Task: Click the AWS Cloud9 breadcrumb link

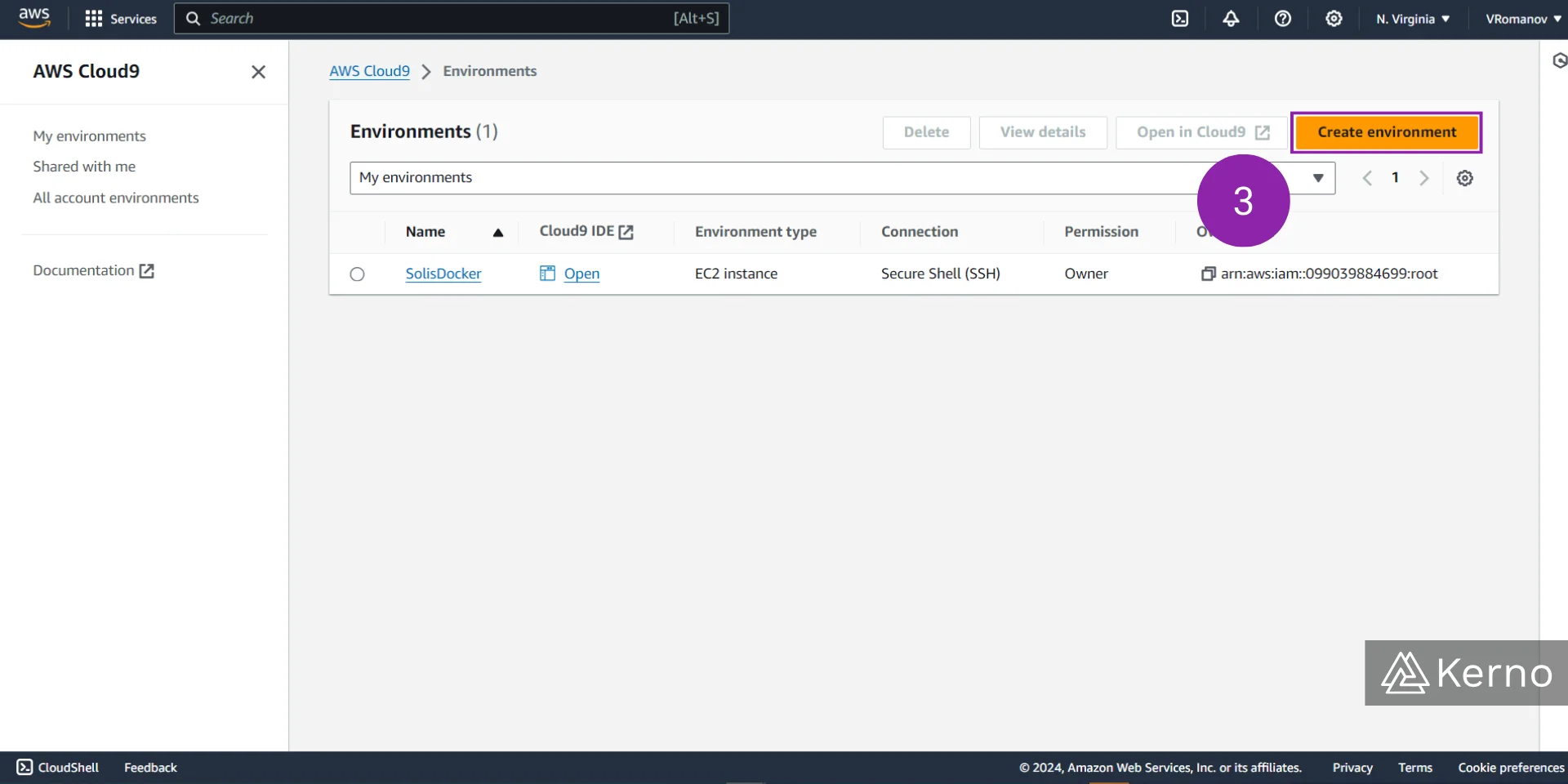Action: [x=369, y=71]
